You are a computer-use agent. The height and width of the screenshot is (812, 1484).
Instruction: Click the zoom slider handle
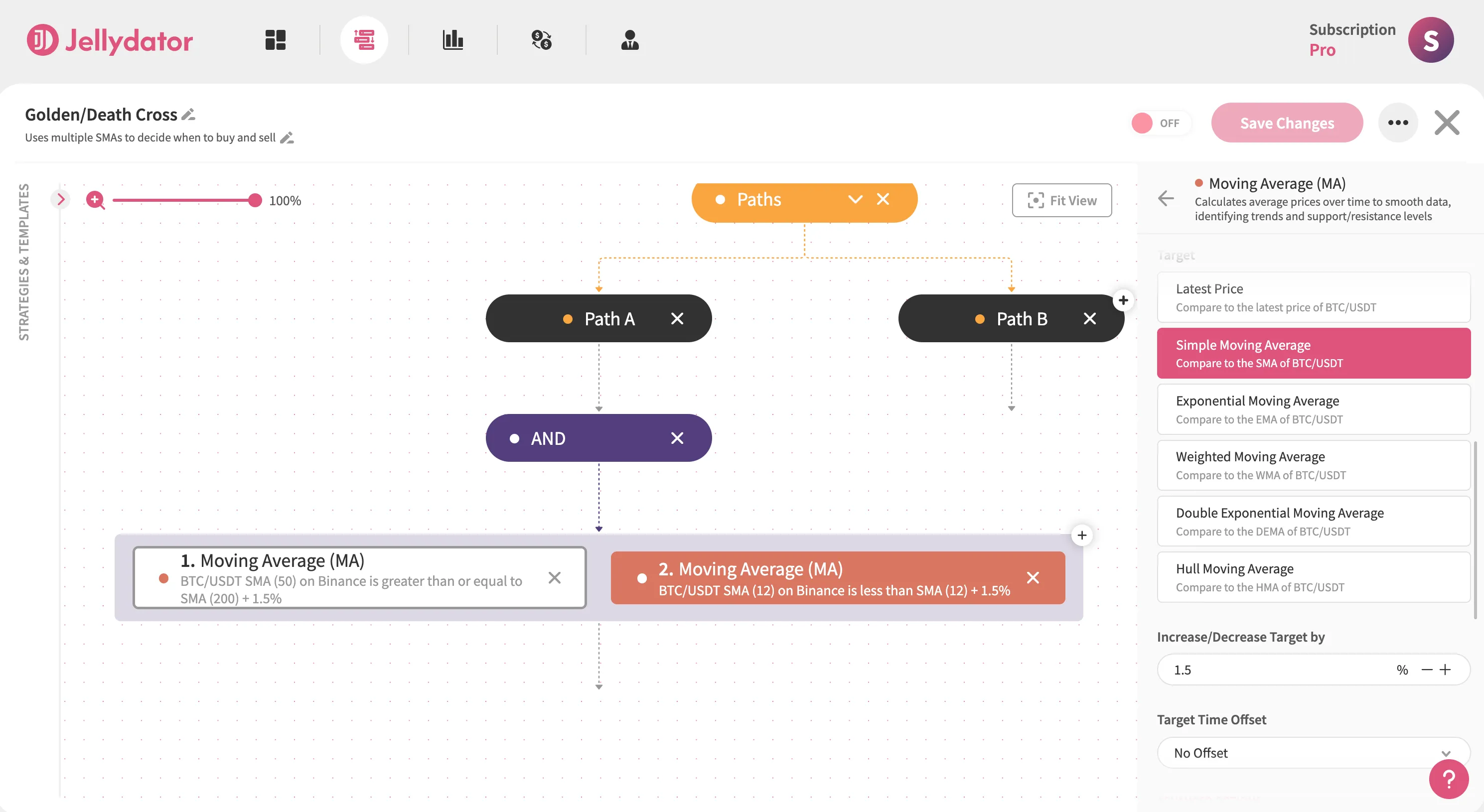255,200
